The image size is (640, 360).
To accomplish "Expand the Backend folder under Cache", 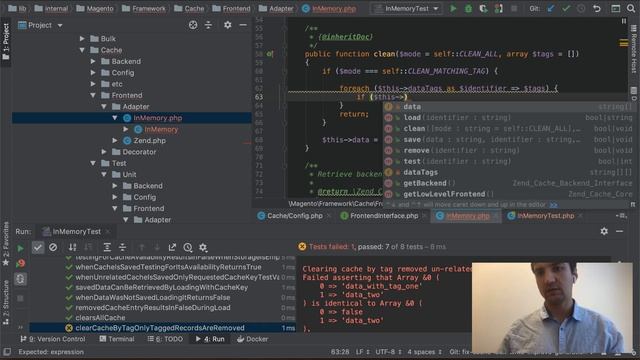I will 93,61.
